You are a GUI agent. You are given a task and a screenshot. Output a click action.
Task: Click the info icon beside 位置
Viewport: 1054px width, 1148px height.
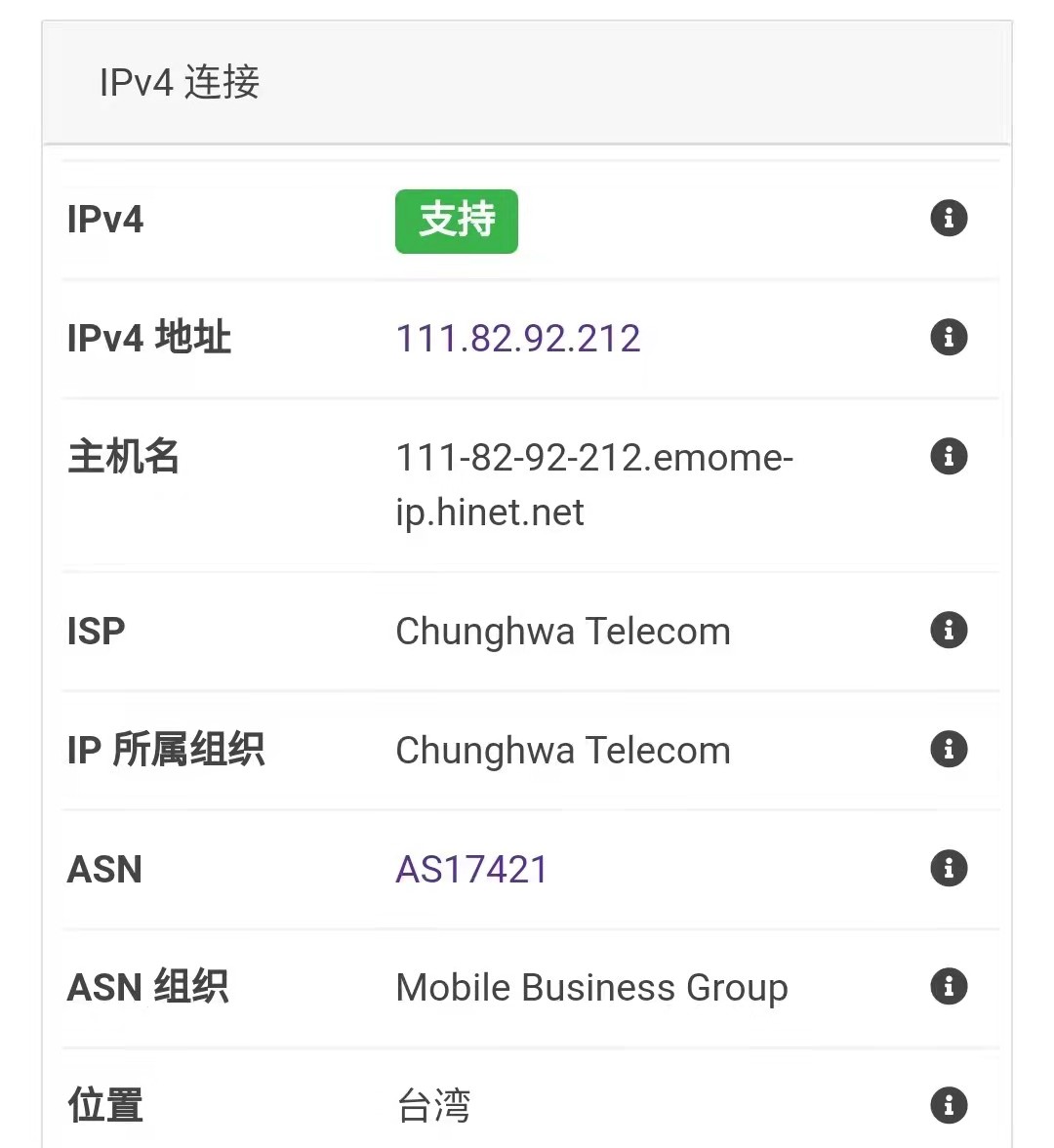[949, 1105]
